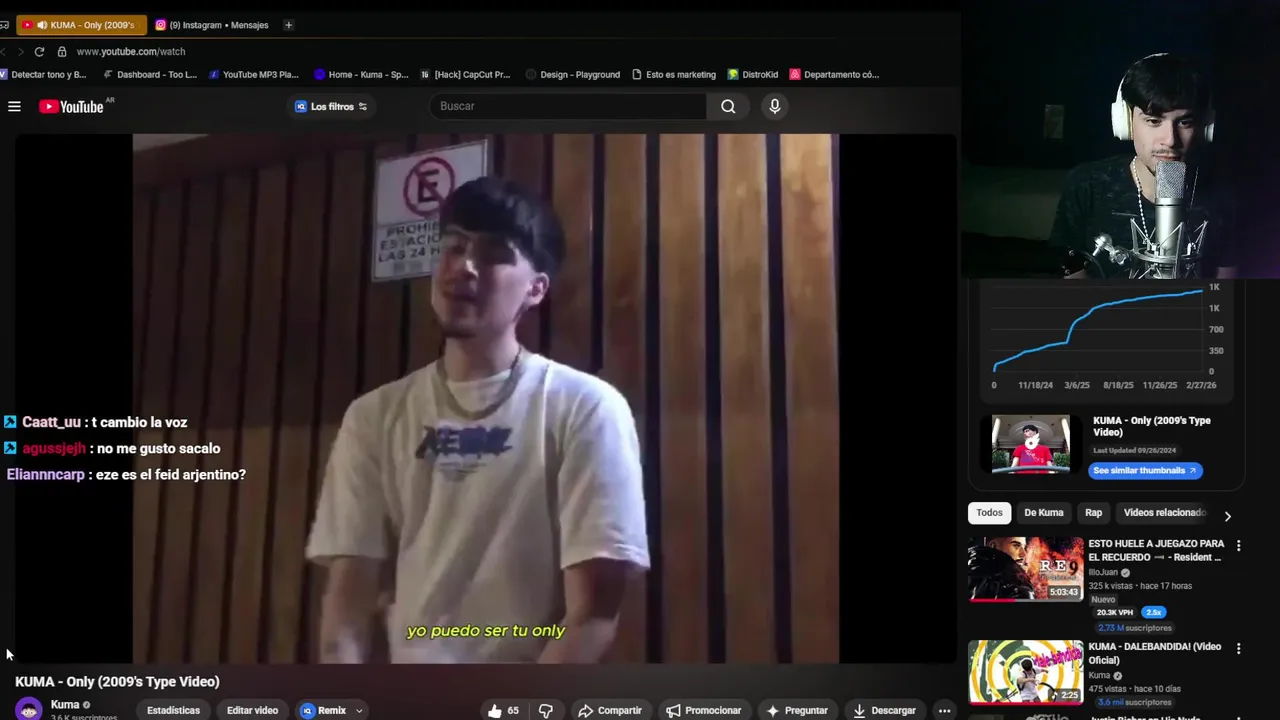
Task: Switch to the KUMA - Only browser tab
Action: tap(84, 25)
